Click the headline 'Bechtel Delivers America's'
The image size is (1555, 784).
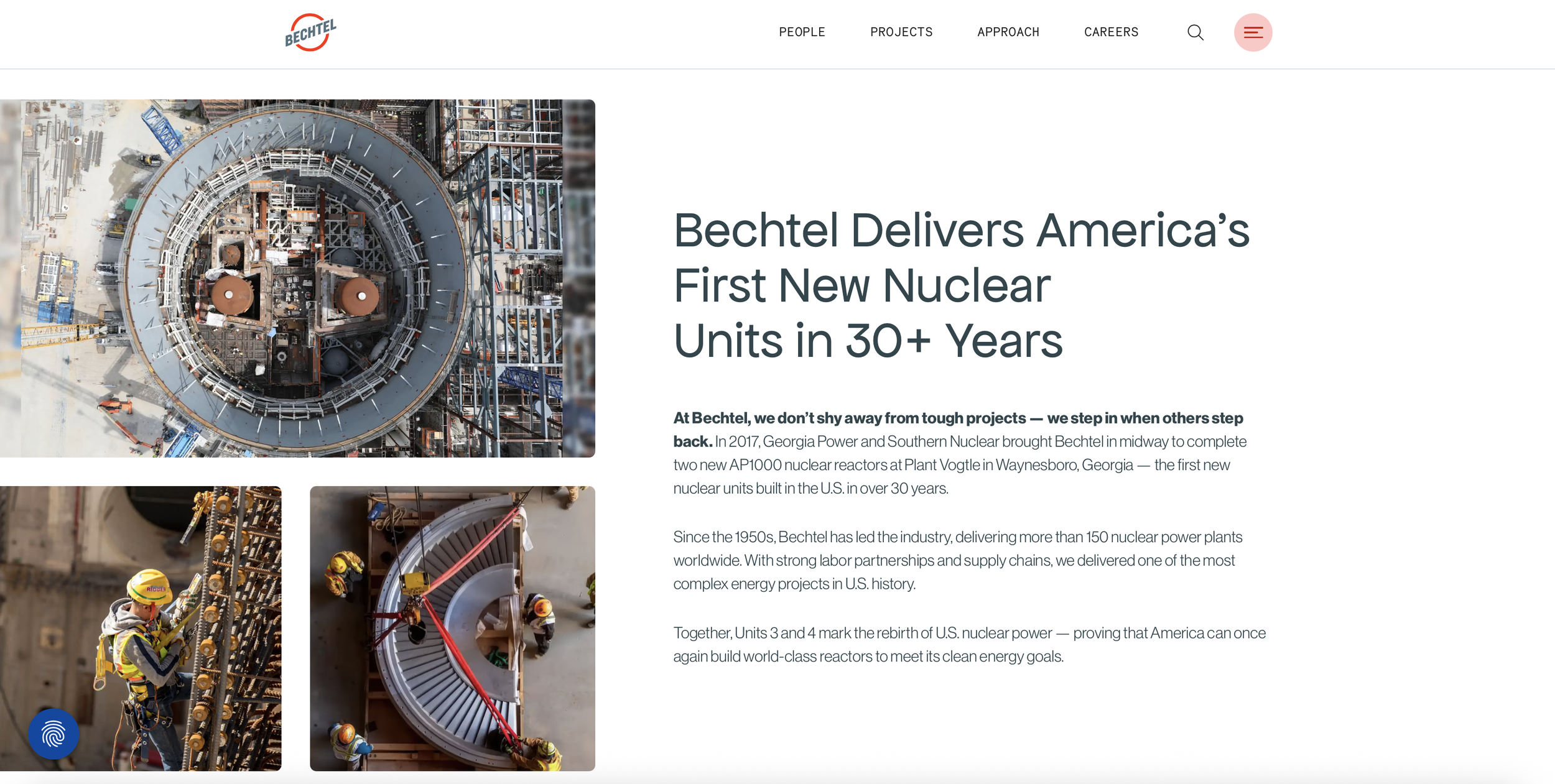(x=961, y=231)
